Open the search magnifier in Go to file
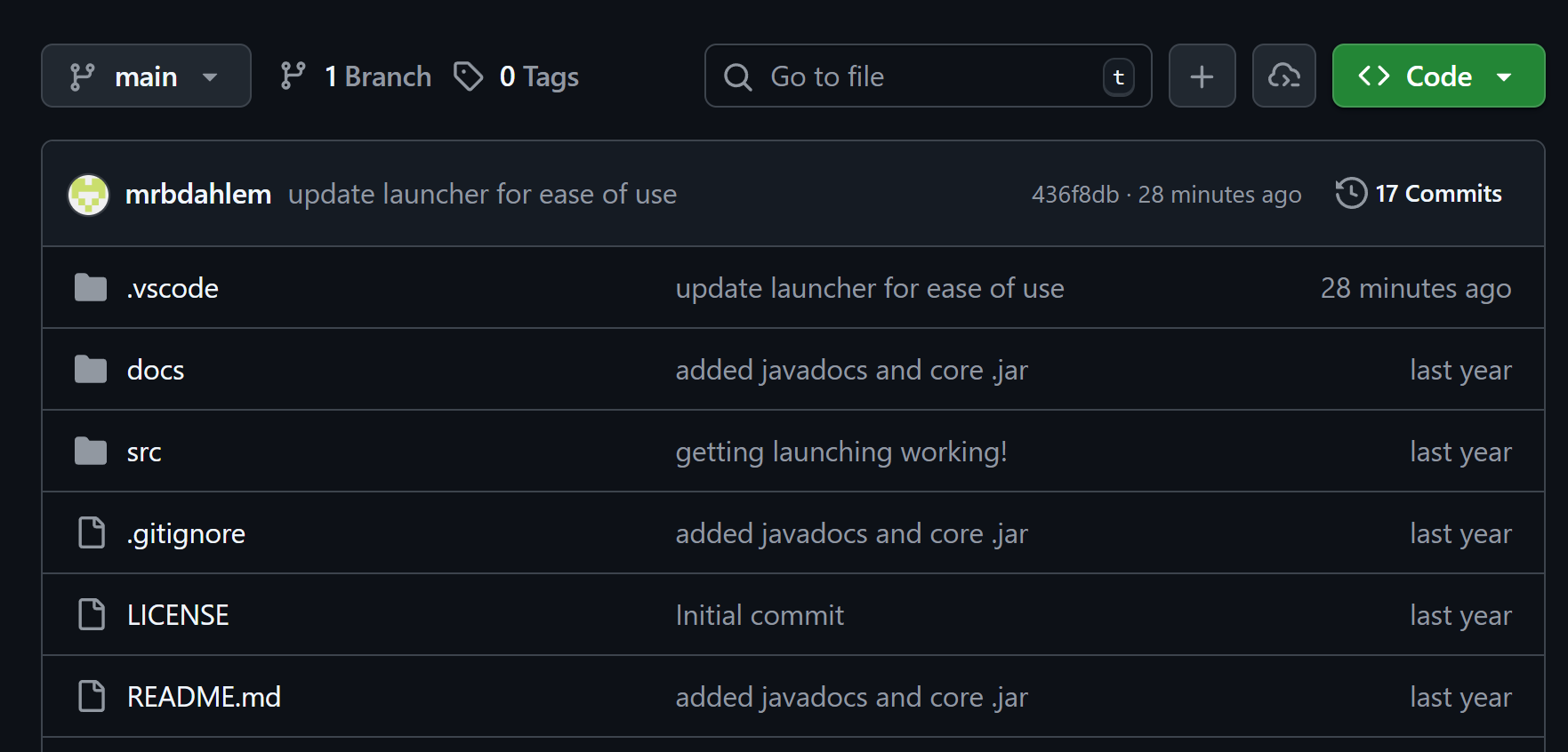Image resolution: width=1568 pixels, height=752 pixels. click(737, 76)
